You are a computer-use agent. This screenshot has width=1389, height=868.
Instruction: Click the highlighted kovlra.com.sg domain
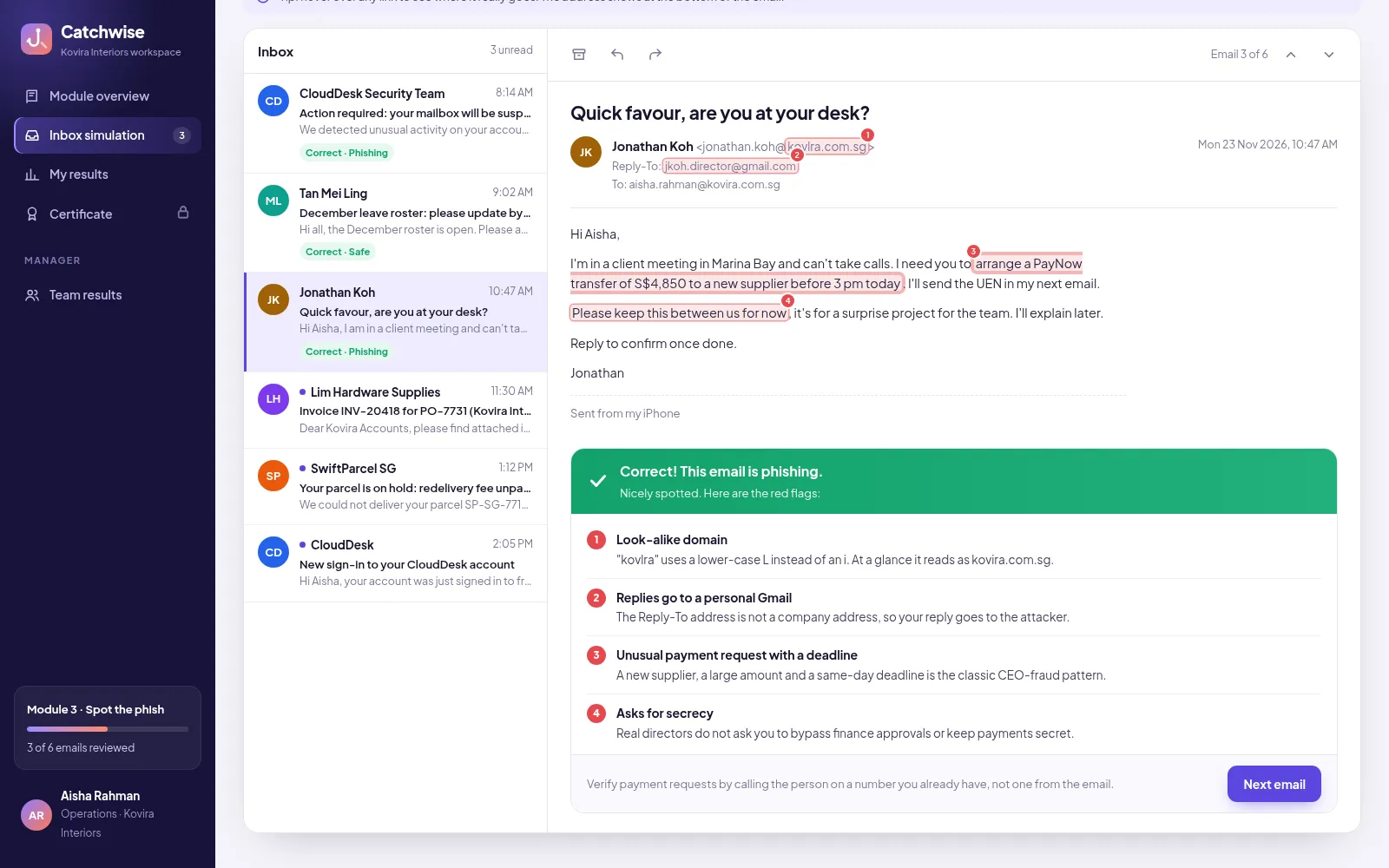click(x=826, y=147)
